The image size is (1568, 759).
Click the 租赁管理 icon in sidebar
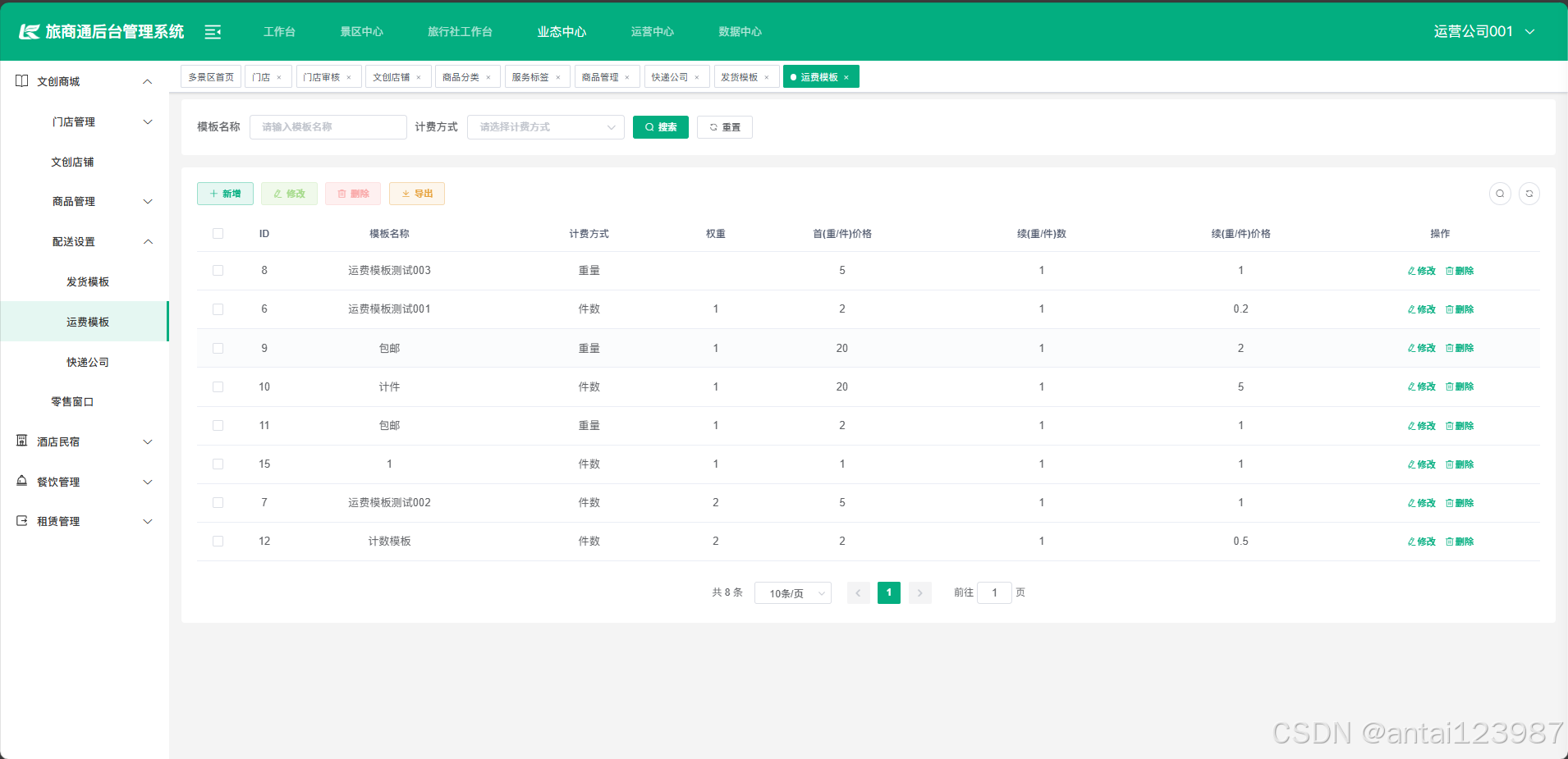[22, 521]
